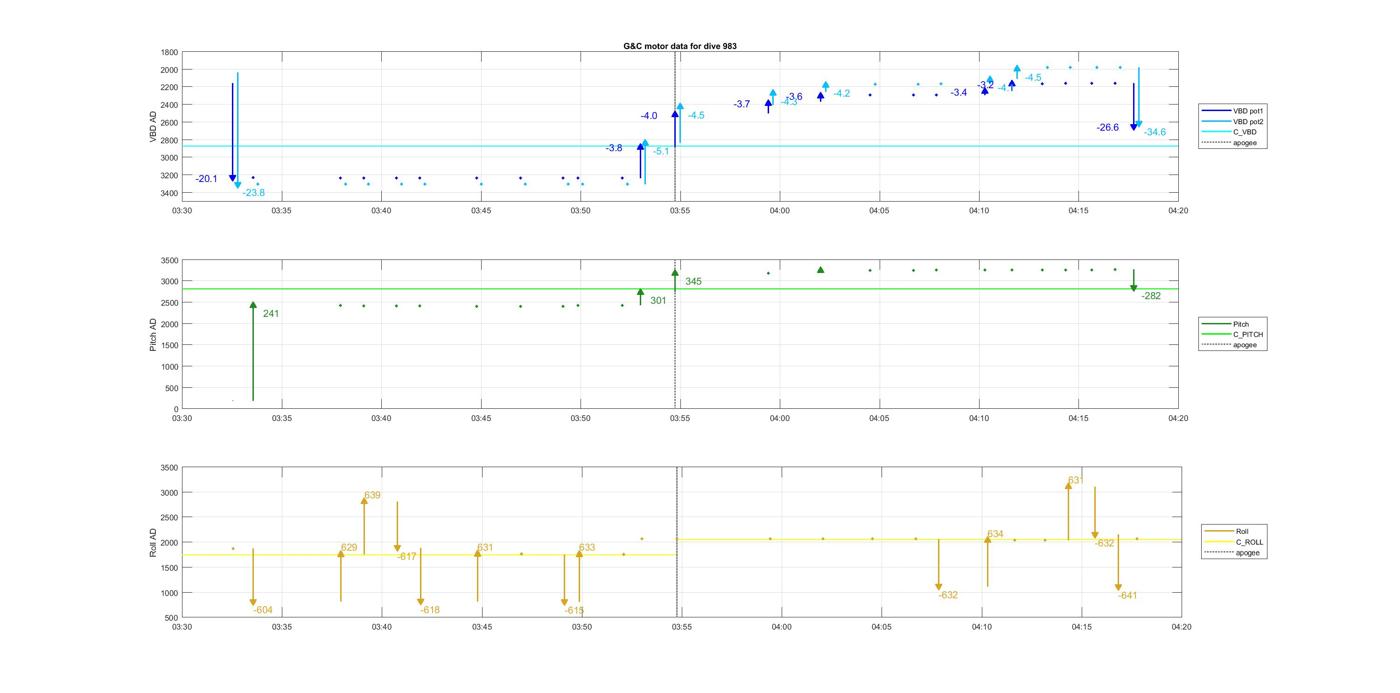This screenshot has height=693, width=1400.
Task: Click the '-26.6' VBD data label
Action: click(1108, 127)
